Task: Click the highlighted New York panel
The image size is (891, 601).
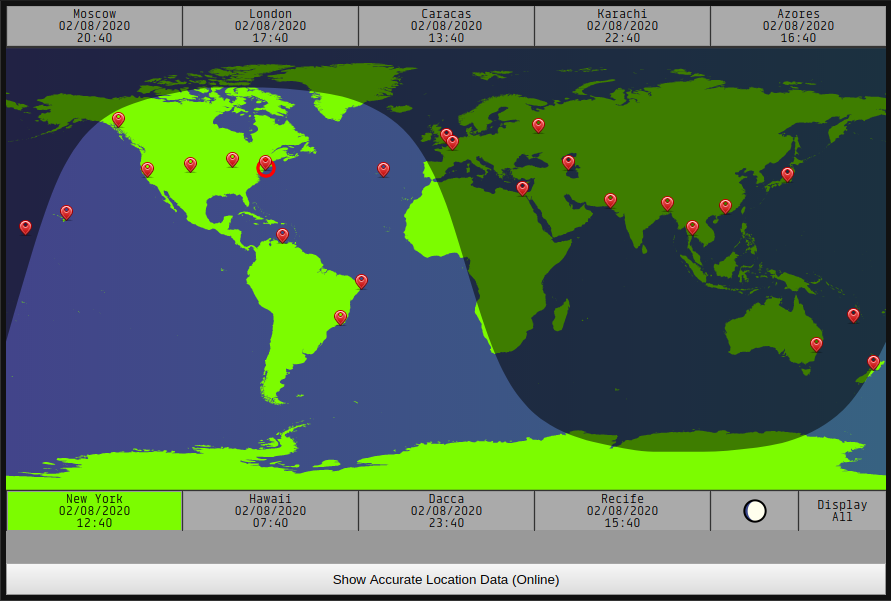Action: [94, 511]
